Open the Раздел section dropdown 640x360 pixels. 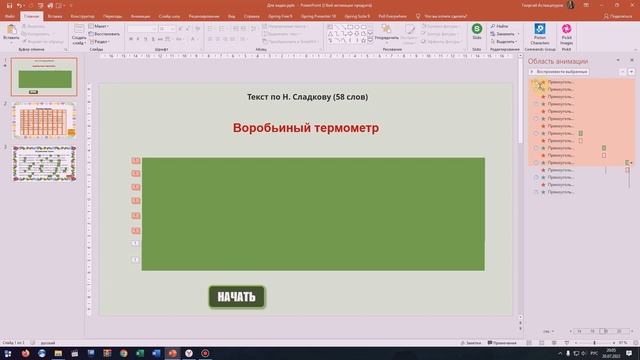click(x=99, y=42)
